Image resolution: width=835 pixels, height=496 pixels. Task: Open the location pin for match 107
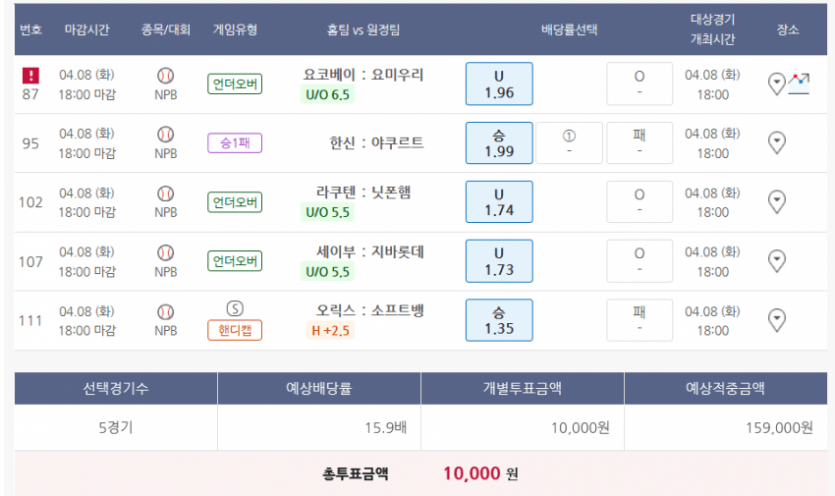(777, 261)
